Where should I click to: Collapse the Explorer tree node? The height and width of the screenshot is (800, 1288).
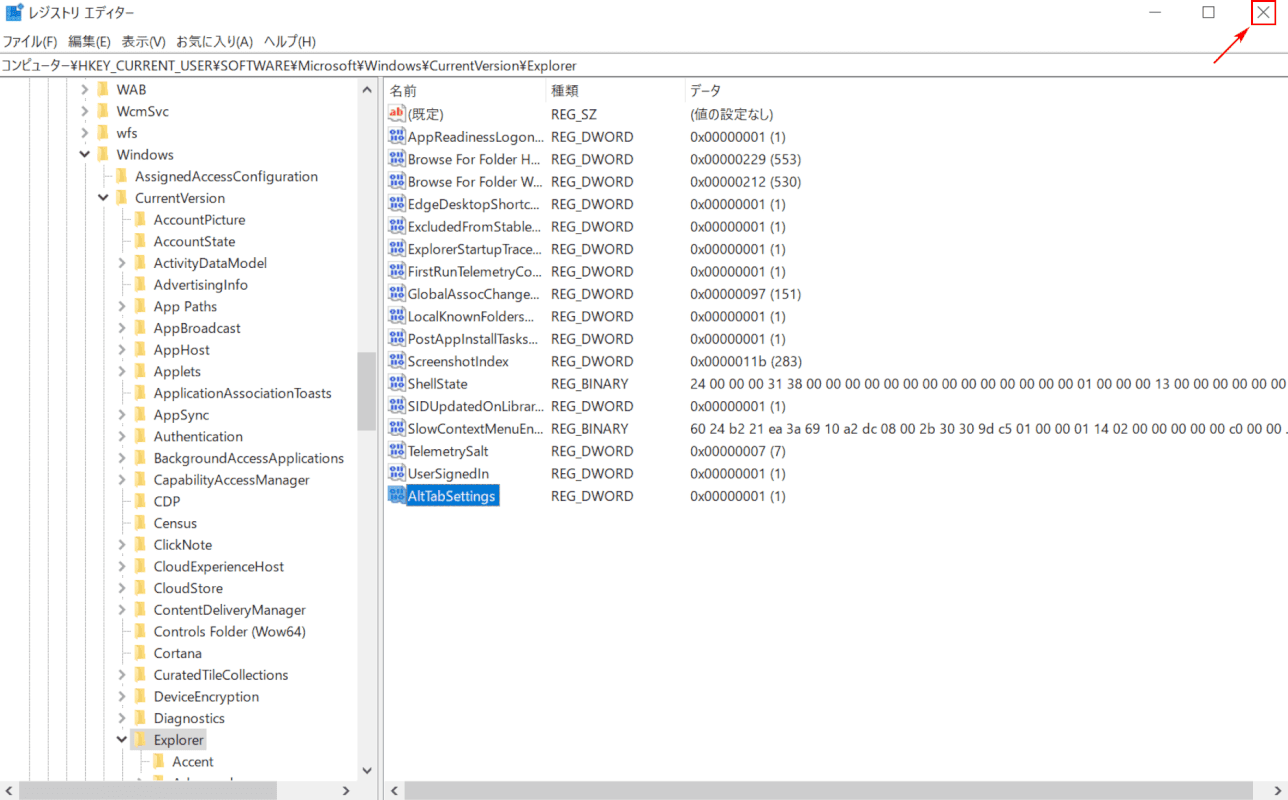coord(122,740)
